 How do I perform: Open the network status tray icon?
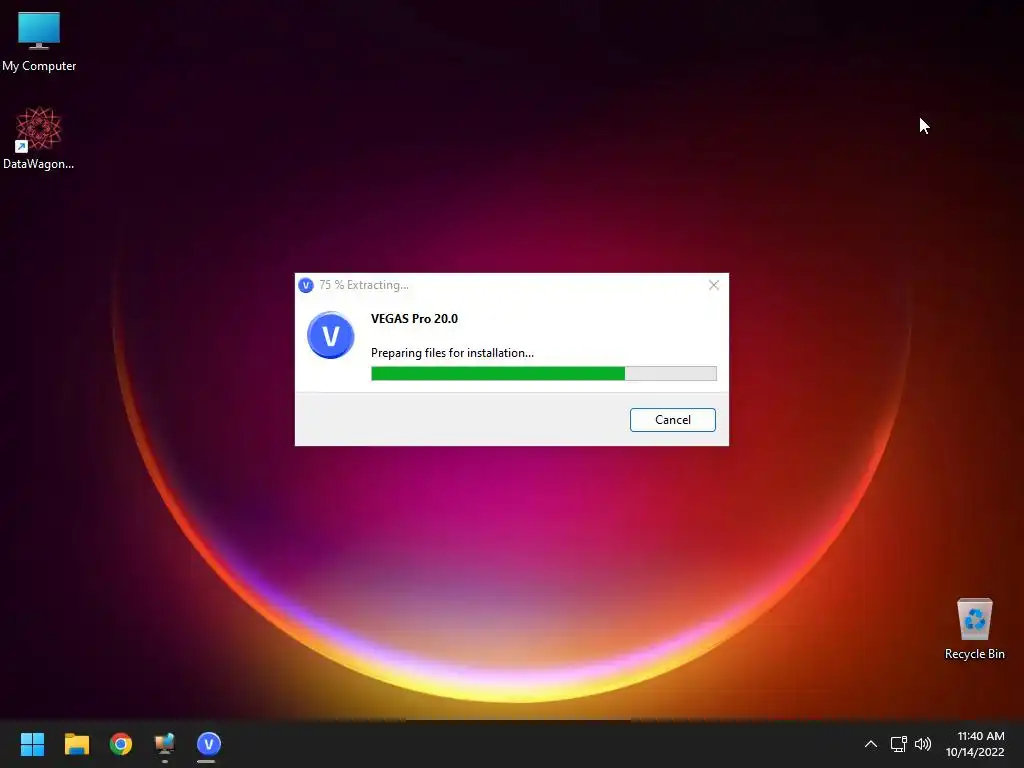[x=899, y=744]
